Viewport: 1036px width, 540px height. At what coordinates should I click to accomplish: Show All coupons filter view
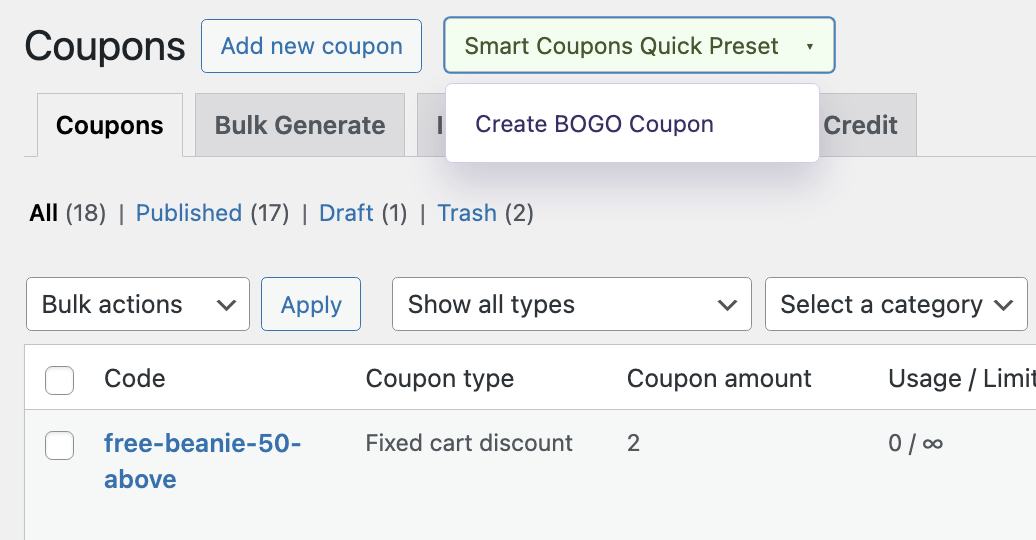click(x=44, y=213)
